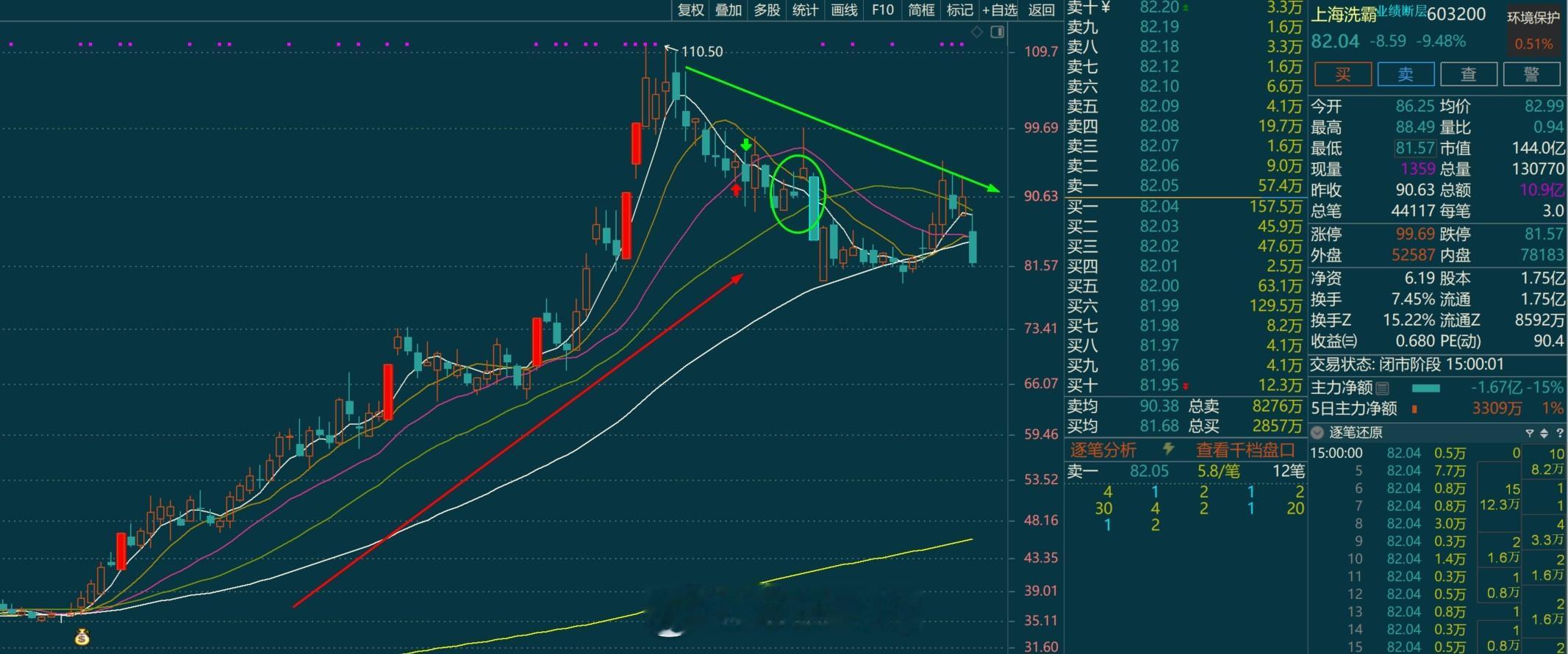Open the 复权 toolbar option
The image size is (1568, 654).
691,10
